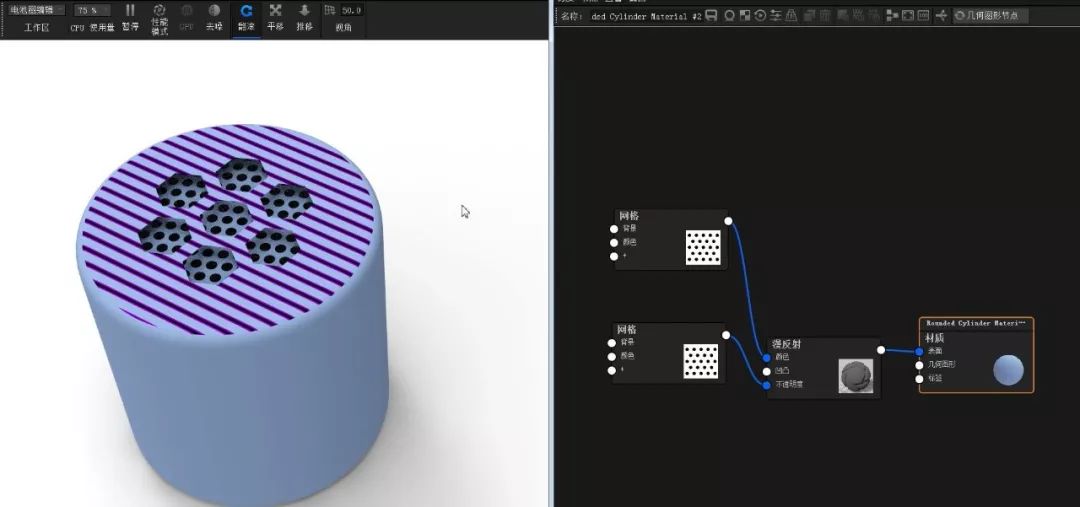Select the Rounded Cylinder Material node header

pyautogui.click(x=976, y=322)
